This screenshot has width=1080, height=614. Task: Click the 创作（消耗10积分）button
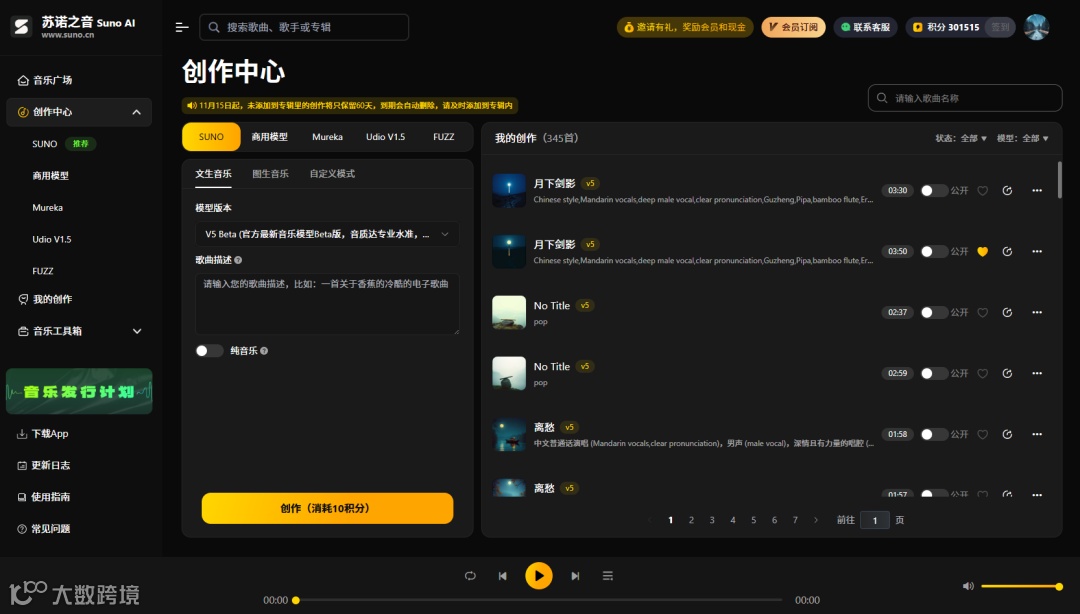327,509
